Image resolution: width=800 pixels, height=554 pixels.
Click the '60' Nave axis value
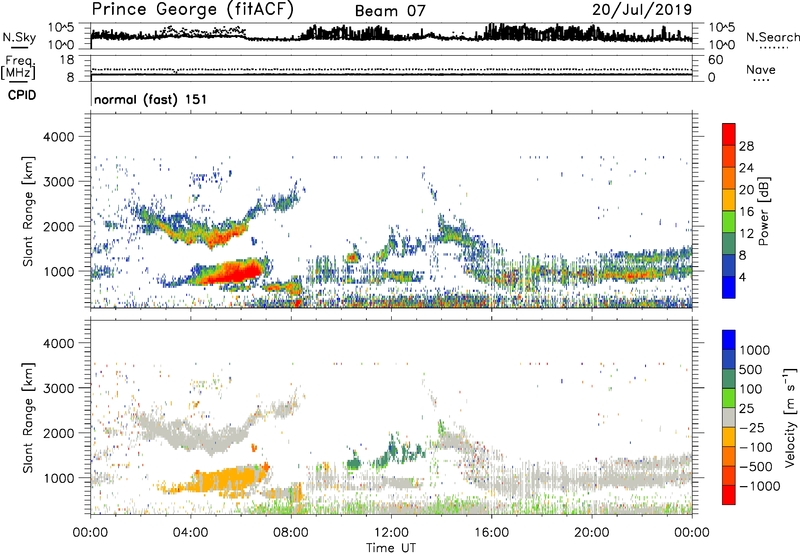click(x=715, y=60)
